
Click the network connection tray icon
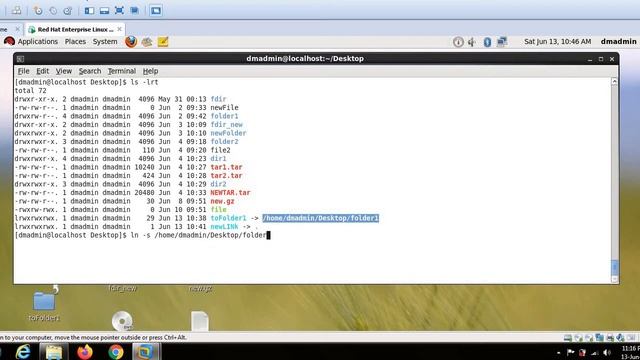(502, 42)
